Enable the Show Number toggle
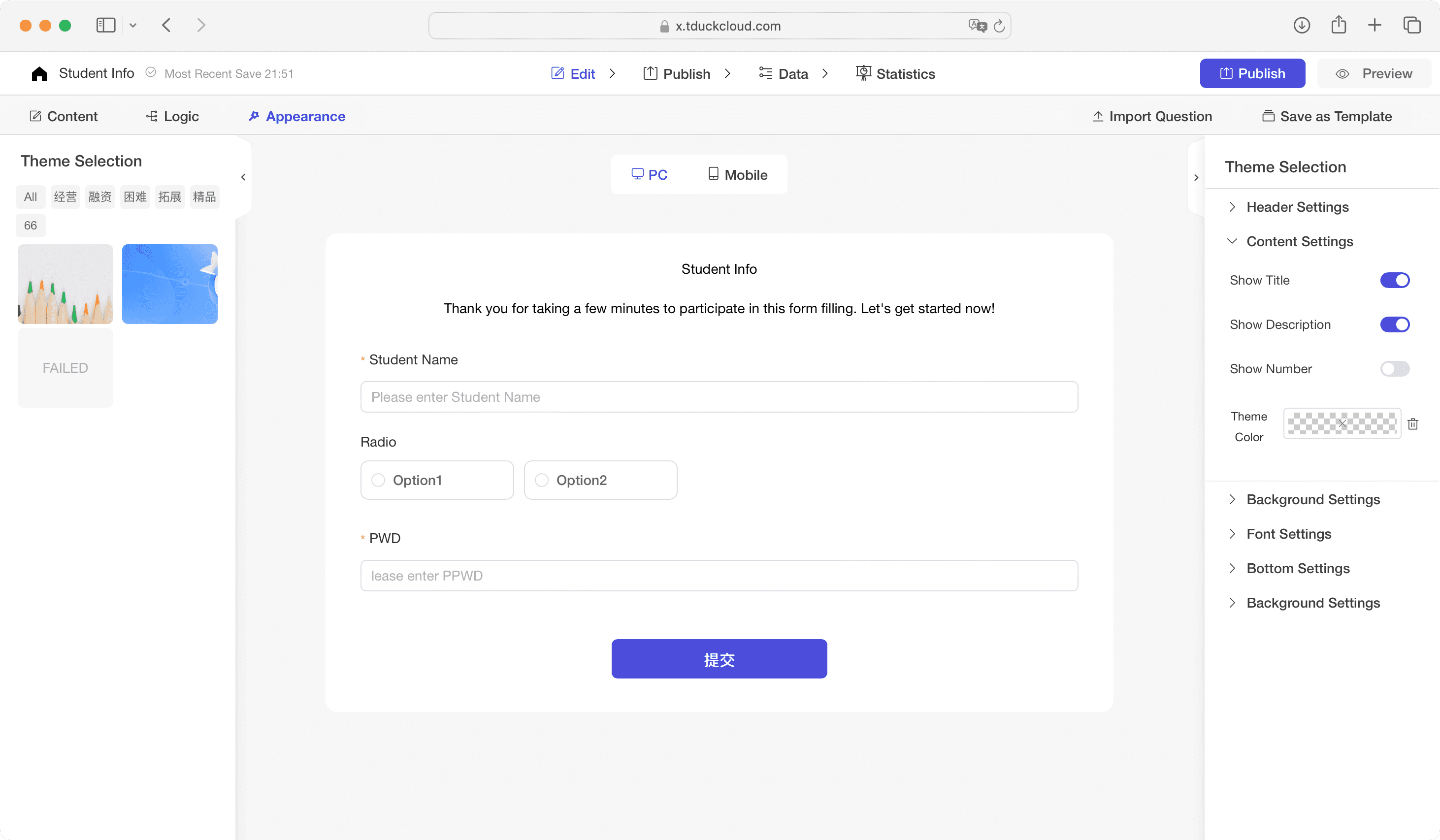1440x840 pixels. 1394,369
